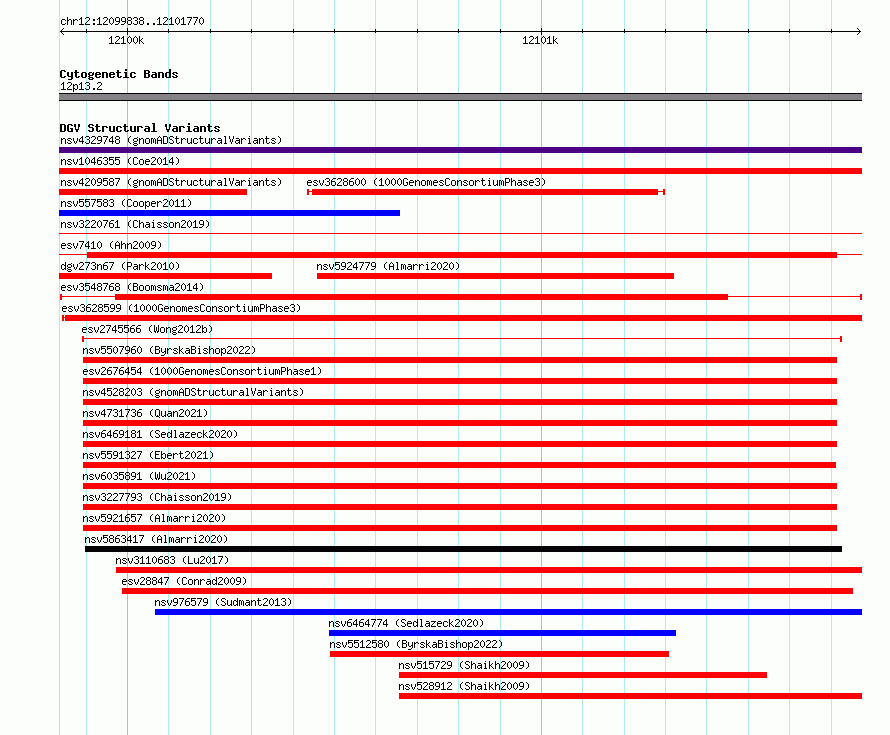Viewport: 890px width, 735px height.
Task: Select the black nsv5863417 variant bar
Action: tap(463, 549)
